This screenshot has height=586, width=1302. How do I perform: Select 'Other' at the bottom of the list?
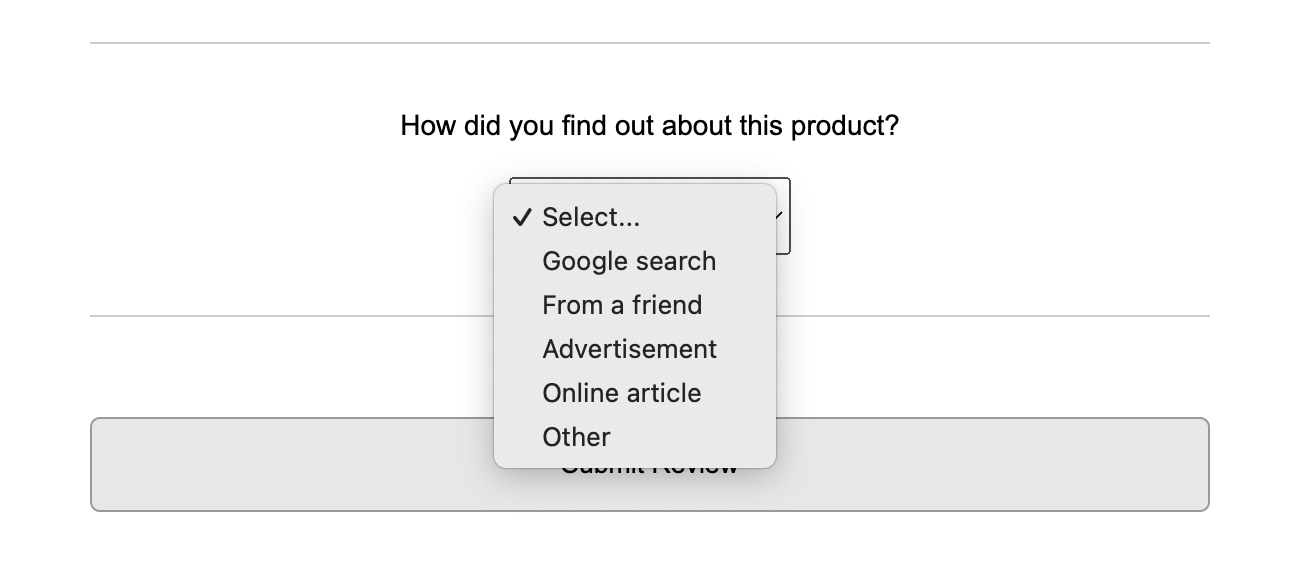[x=576, y=437]
